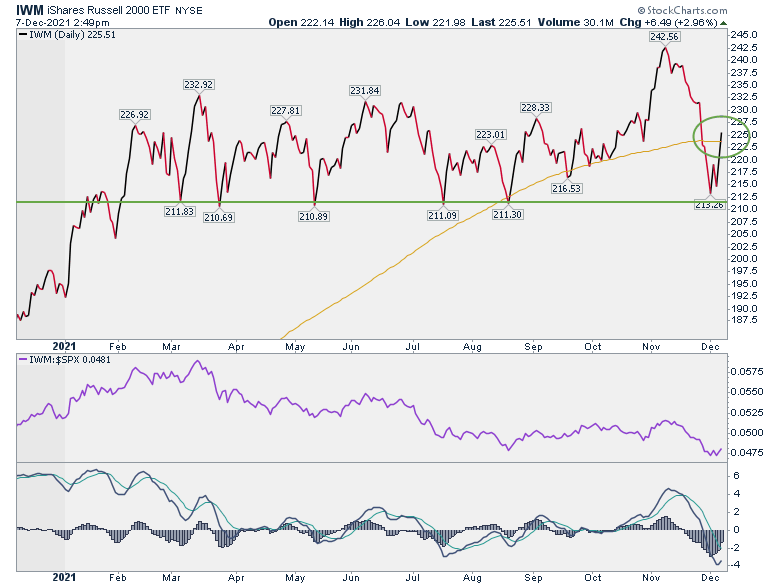This screenshot has width=780, height=586.
Task: Click the 213.26 trough price label
Action: [x=710, y=205]
